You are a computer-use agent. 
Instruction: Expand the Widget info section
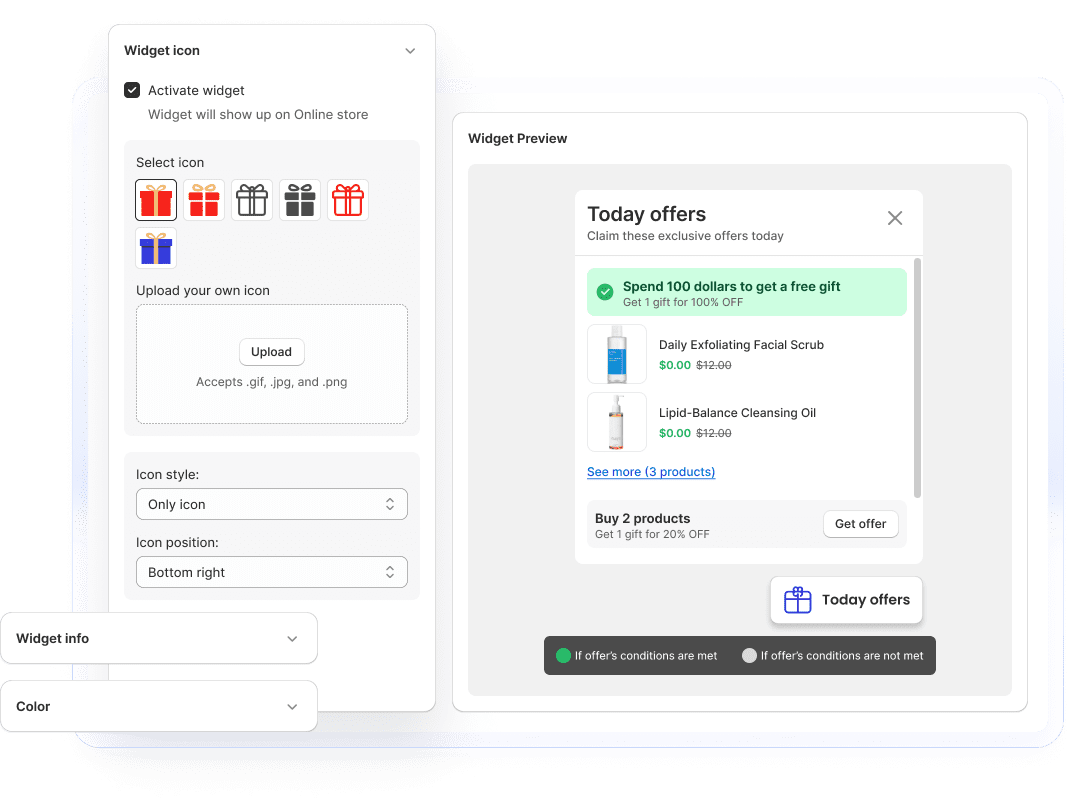[292, 639]
